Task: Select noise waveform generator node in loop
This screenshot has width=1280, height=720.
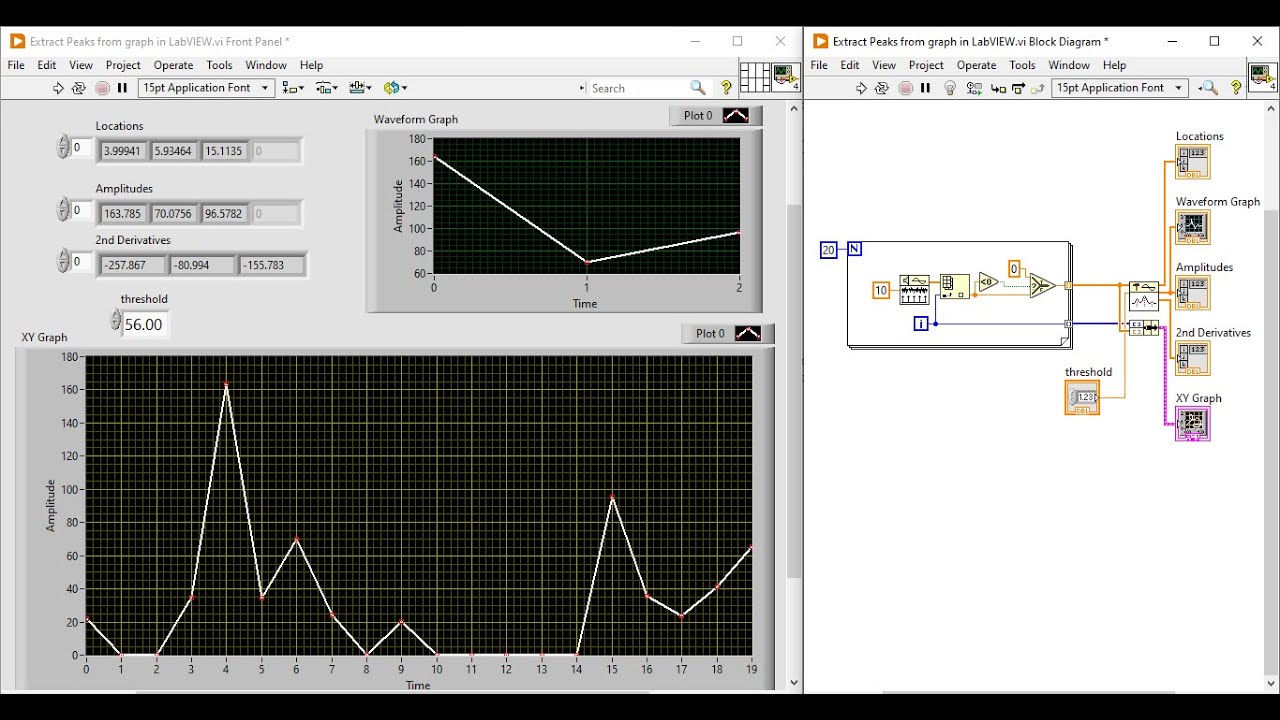Action: coord(914,289)
